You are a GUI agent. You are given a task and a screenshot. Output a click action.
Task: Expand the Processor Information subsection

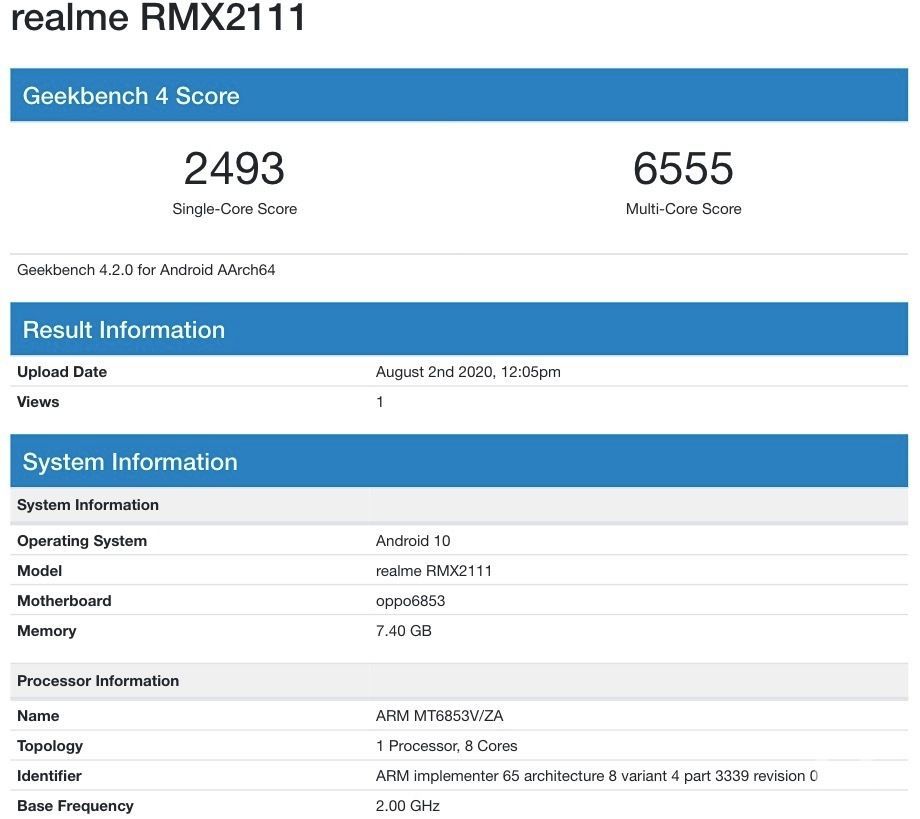(x=98, y=680)
